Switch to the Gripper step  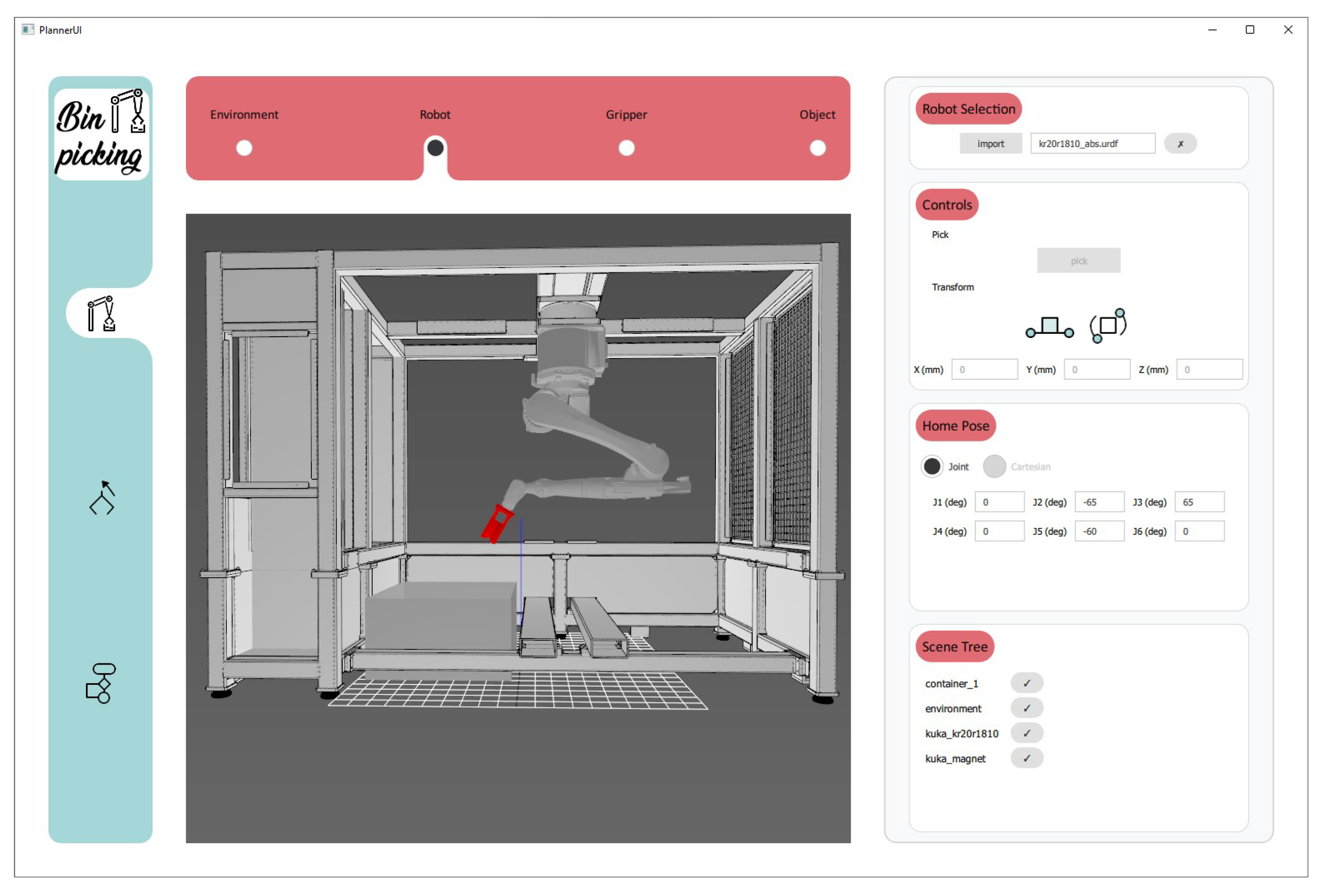(x=626, y=148)
